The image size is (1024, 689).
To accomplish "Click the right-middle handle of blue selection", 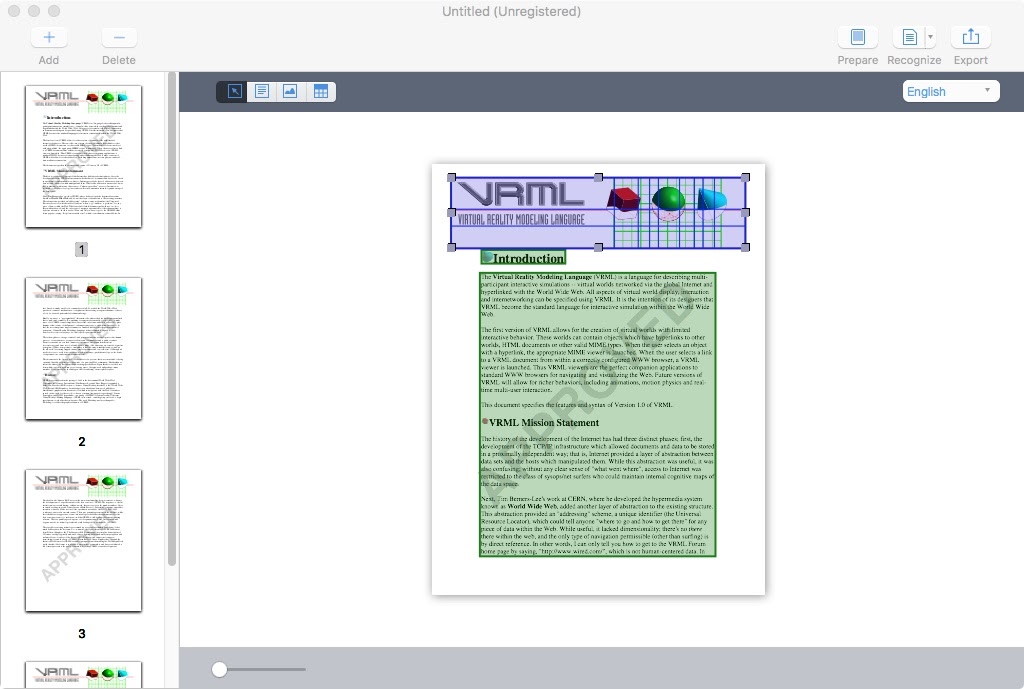I will 746,212.
